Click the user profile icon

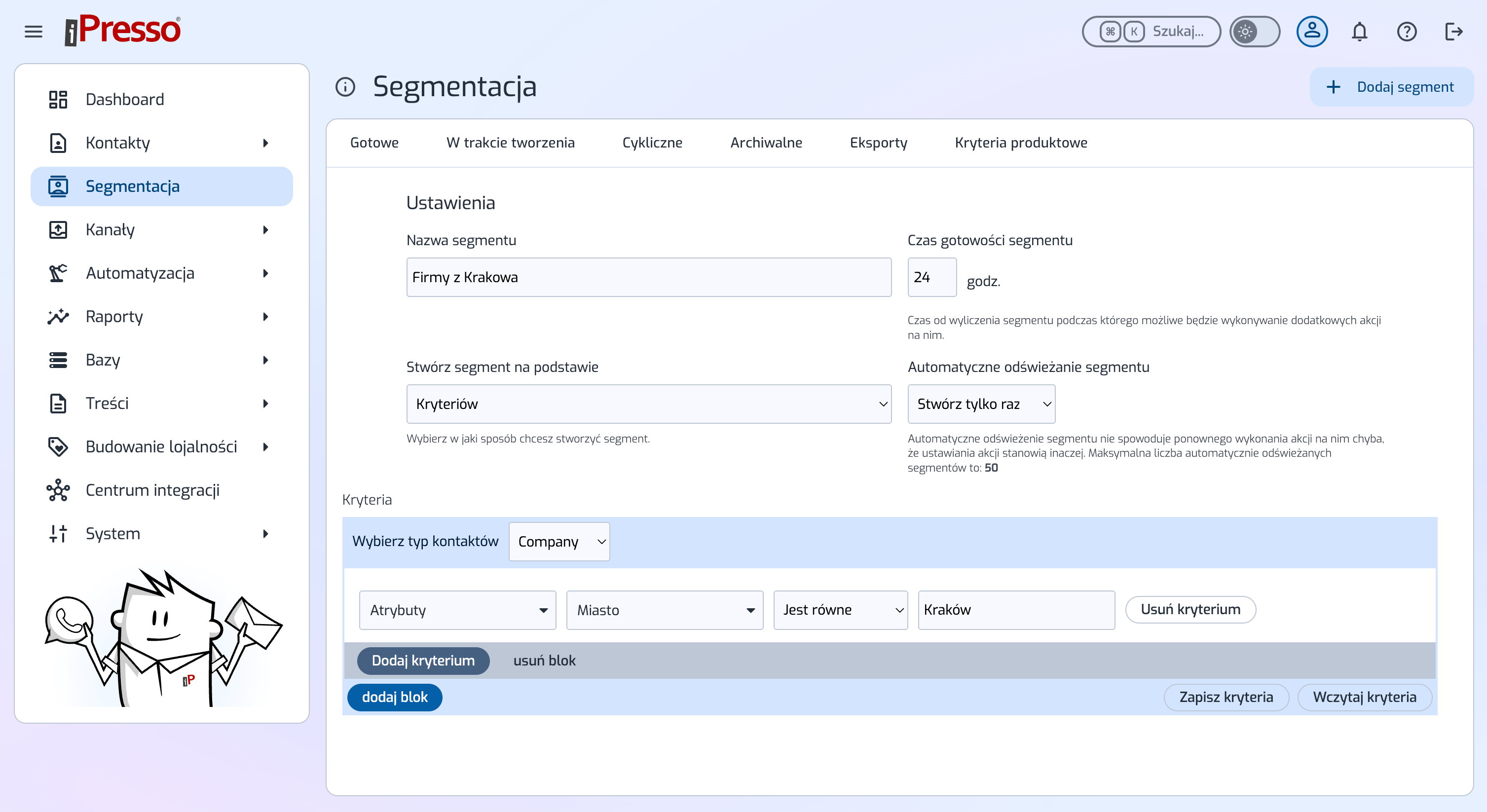(x=1311, y=31)
